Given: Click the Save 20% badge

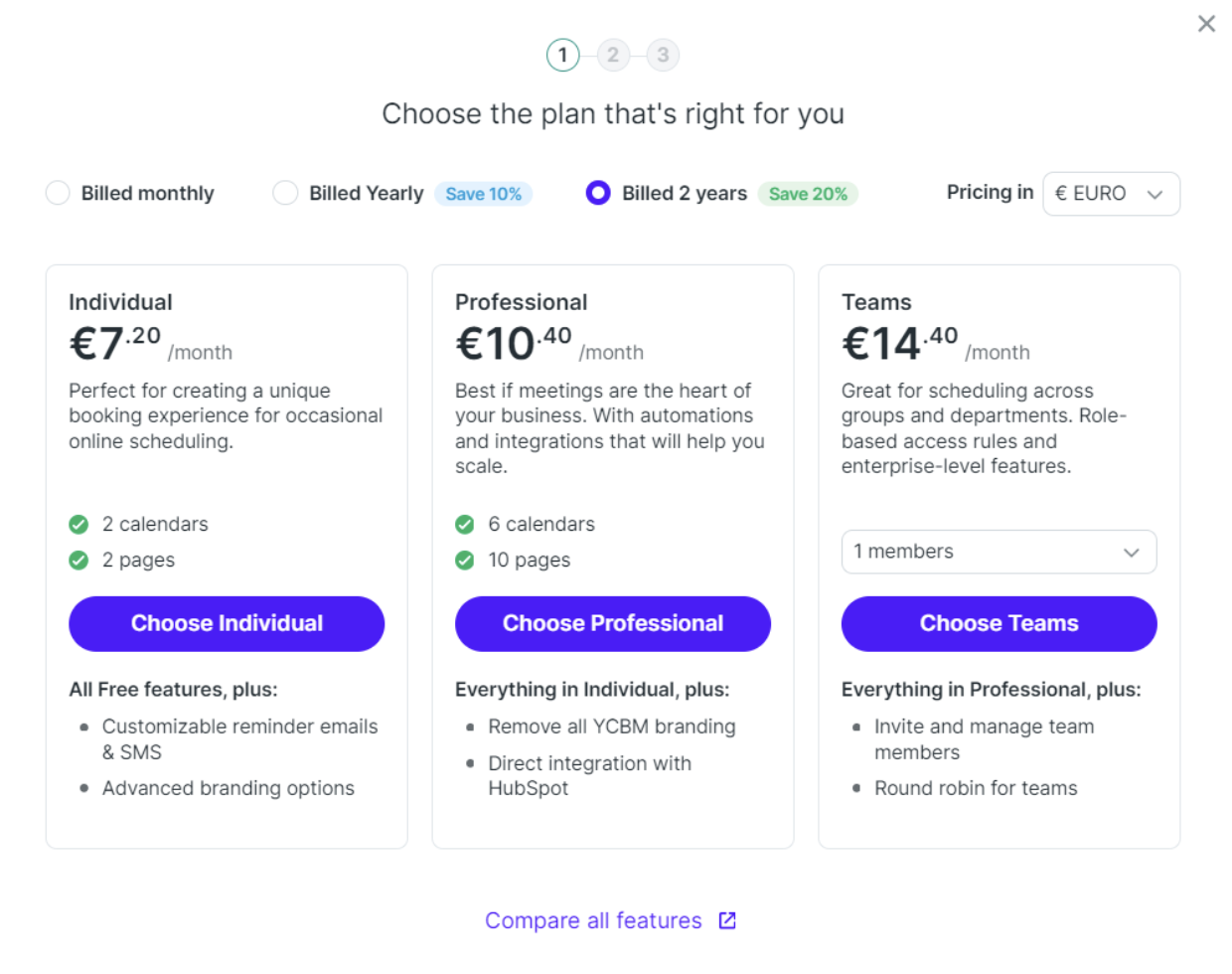Looking at the screenshot, I should point(808,194).
